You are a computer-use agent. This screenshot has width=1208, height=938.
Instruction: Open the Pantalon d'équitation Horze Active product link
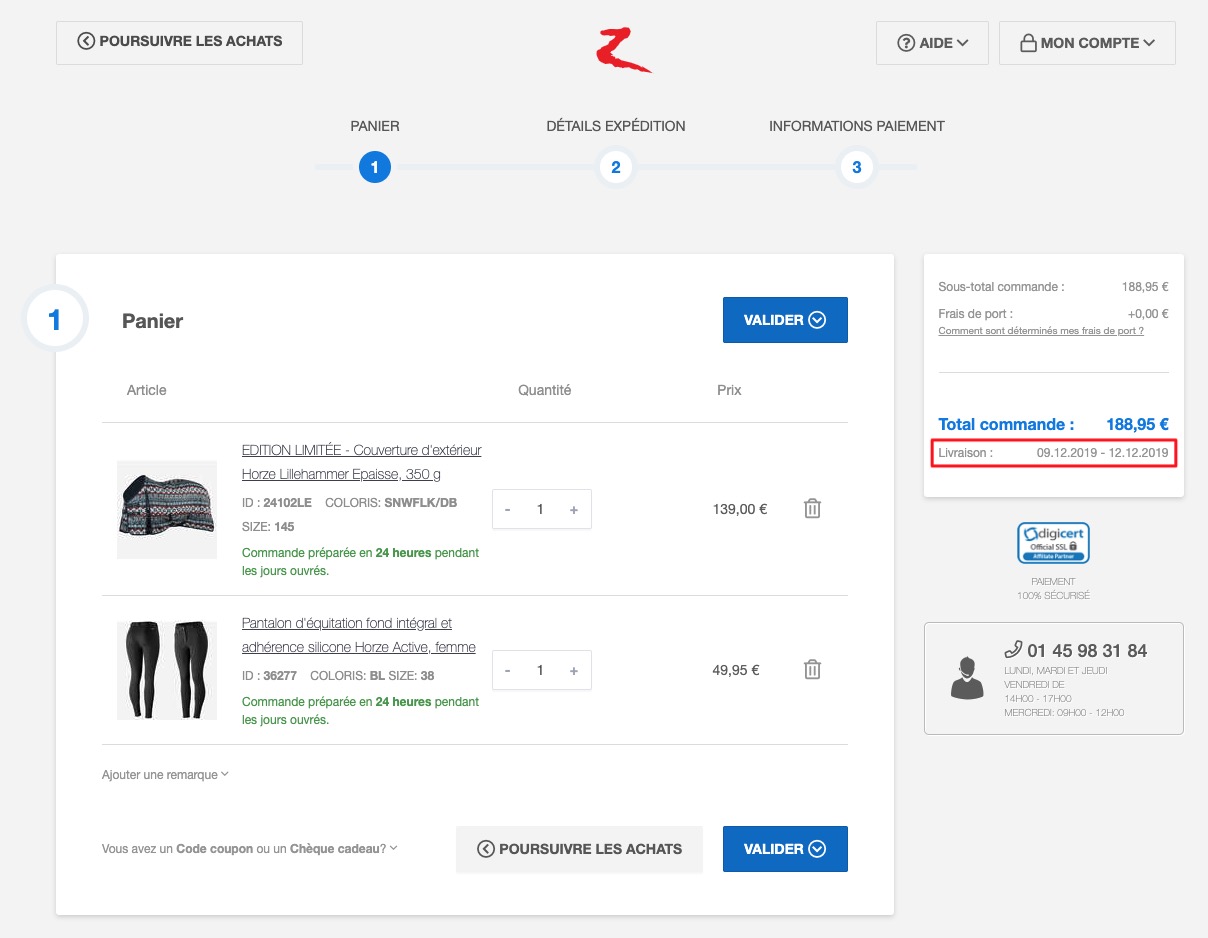click(x=359, y=635)
